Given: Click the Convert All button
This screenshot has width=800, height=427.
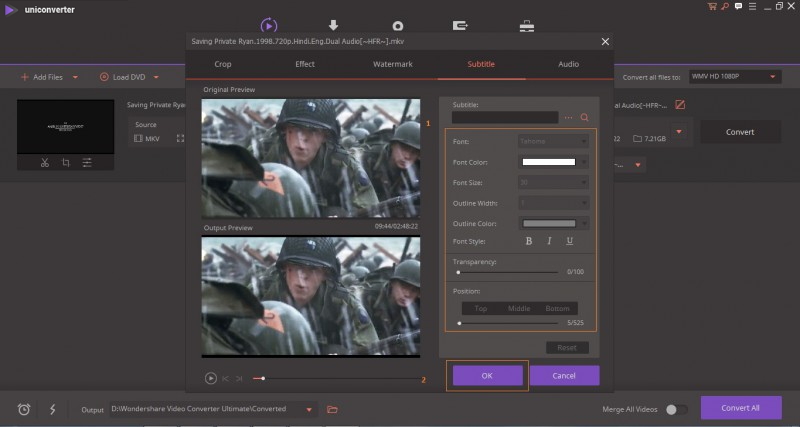Looking at the screenshot, I should tap(740, 408).
